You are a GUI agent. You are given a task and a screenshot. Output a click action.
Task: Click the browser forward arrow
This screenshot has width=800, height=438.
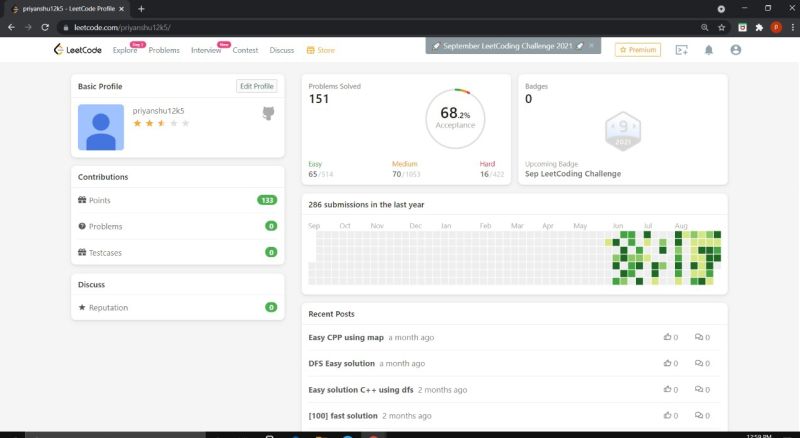point(28,28)
